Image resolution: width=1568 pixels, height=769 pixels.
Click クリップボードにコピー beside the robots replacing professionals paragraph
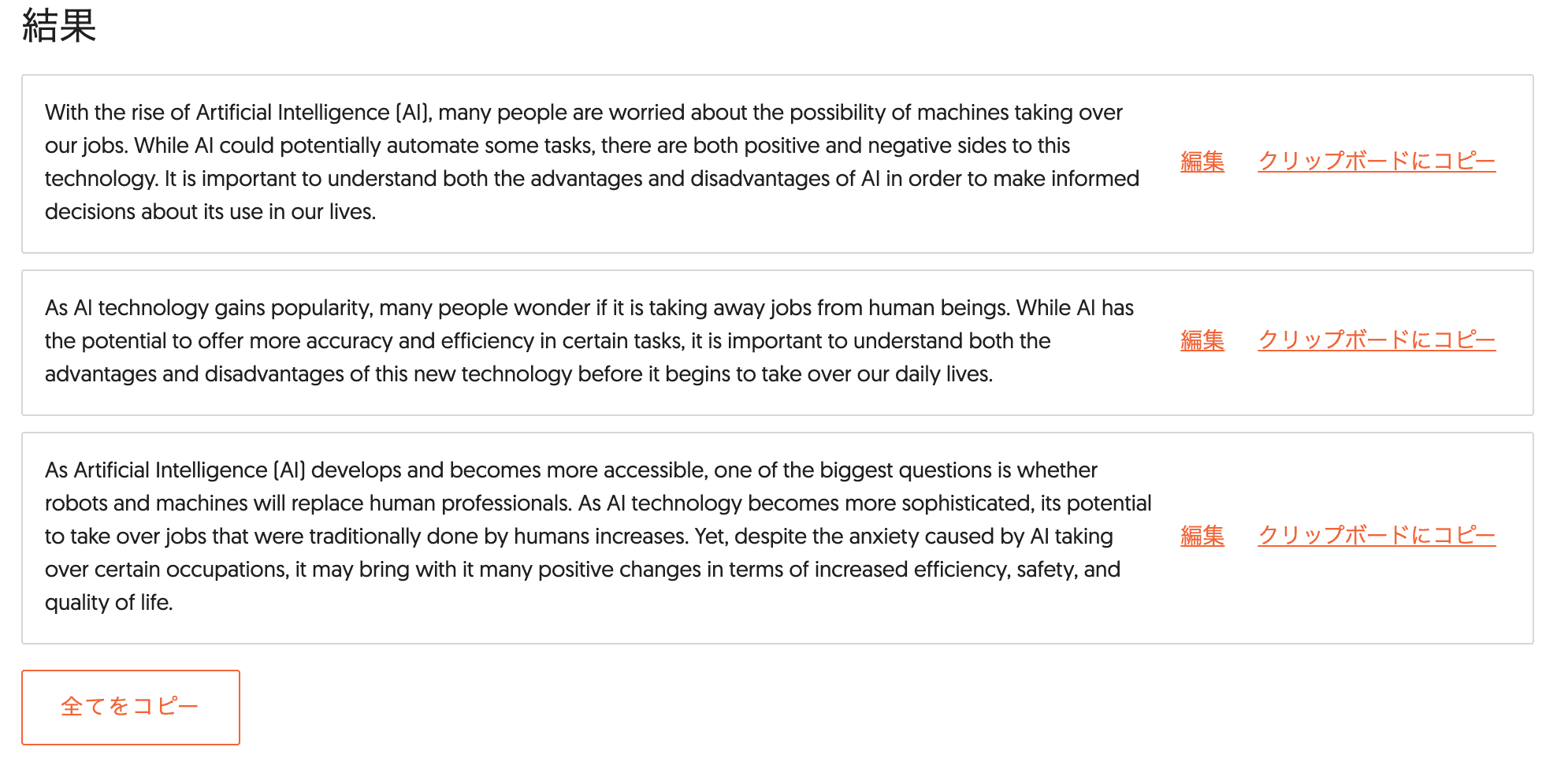coord(1377,536)
